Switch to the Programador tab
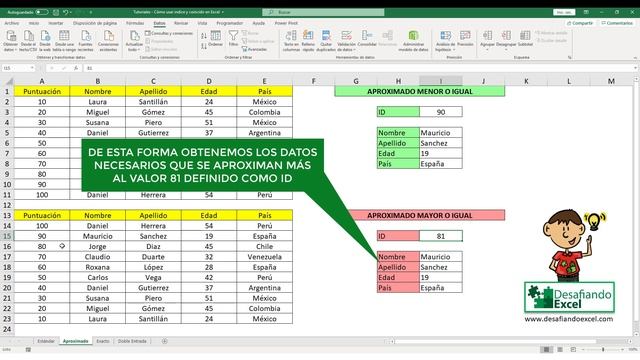Image resolution: width=640 pixels, height=360 pixels. pos(229,23)
